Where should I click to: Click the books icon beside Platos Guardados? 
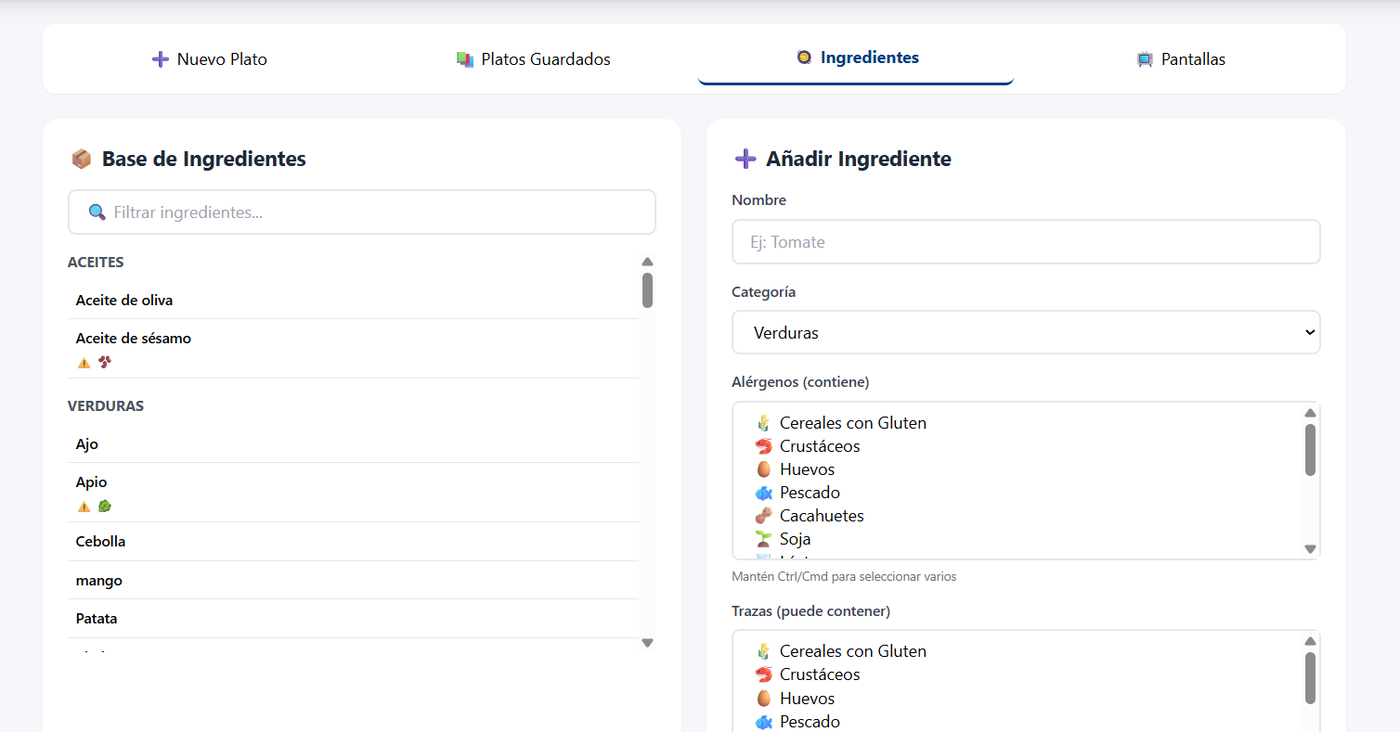pyautogui.click(x=465, y=59)
